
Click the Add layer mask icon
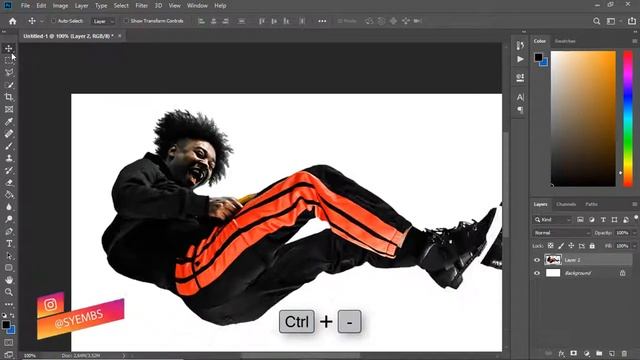(x=573, y=353)
